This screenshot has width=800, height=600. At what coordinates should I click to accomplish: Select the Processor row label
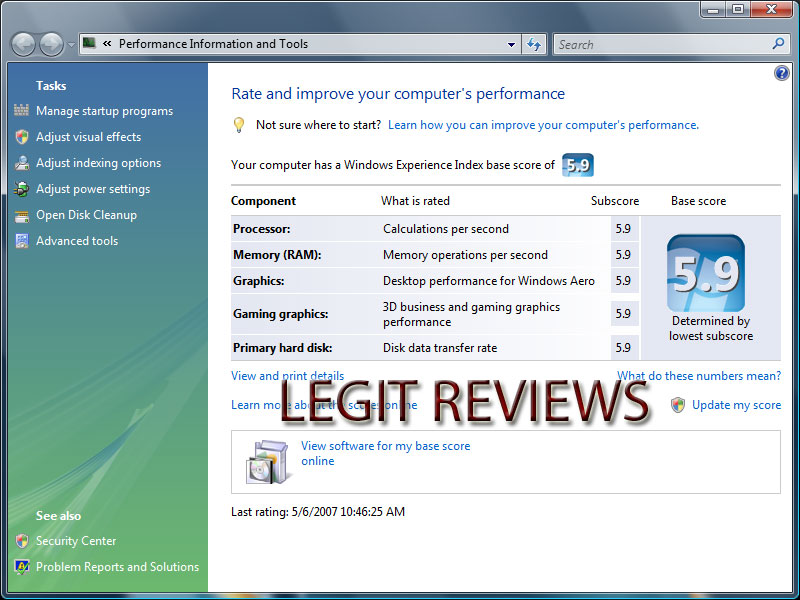coord(262,229)
